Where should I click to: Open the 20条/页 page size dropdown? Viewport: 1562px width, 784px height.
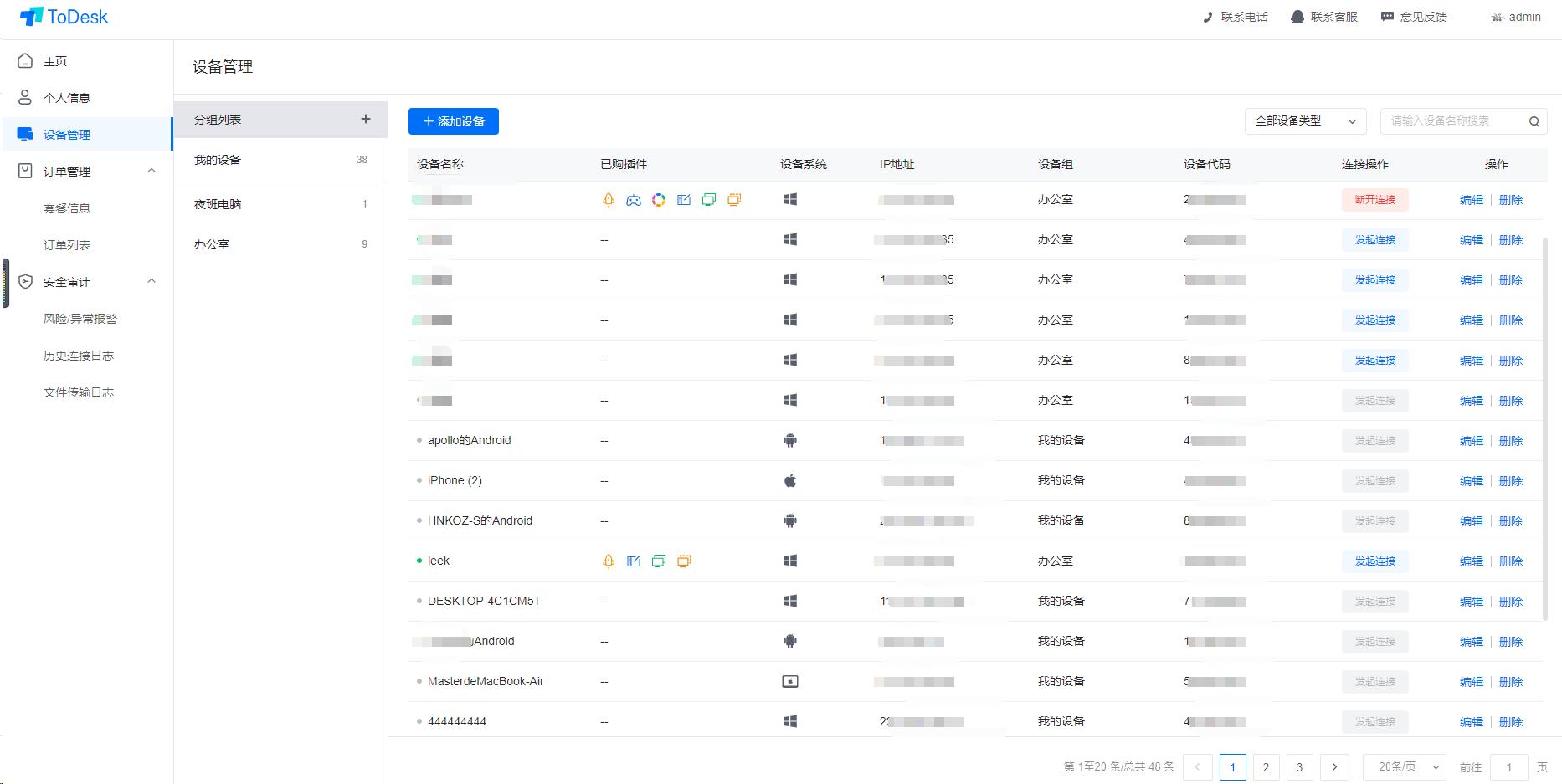coord(1405,767)
